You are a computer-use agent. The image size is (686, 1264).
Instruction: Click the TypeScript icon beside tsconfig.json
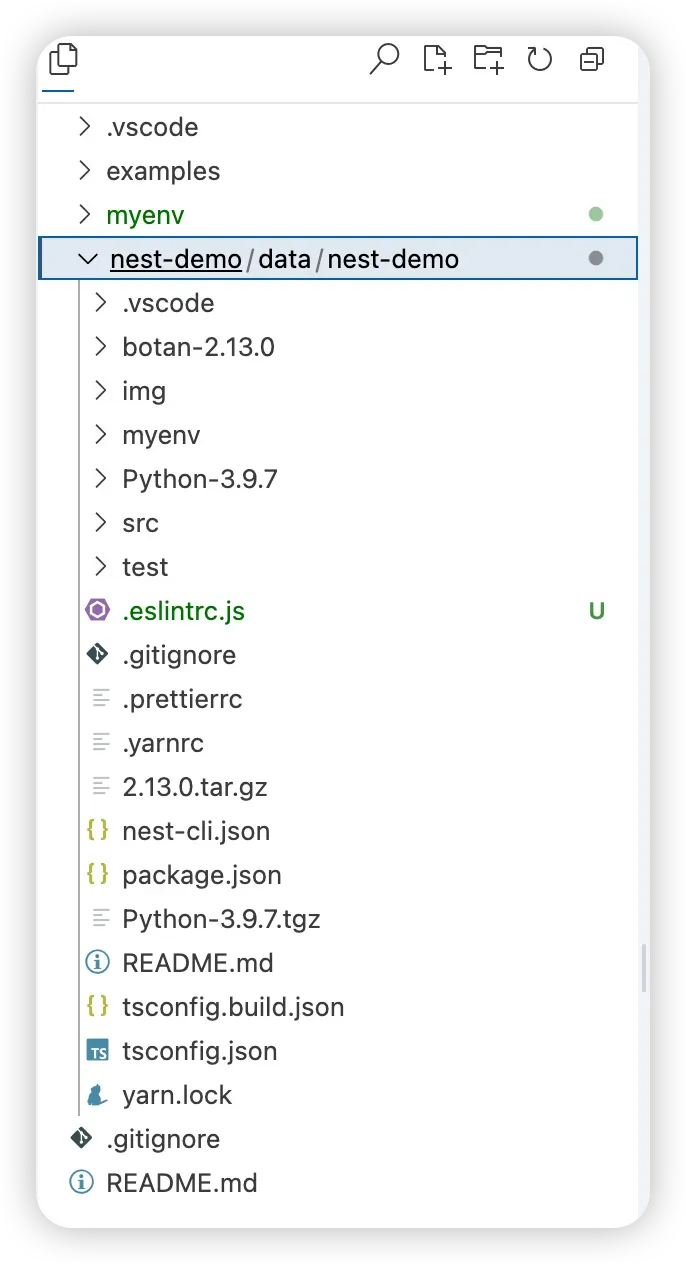tap(98, 1051)
